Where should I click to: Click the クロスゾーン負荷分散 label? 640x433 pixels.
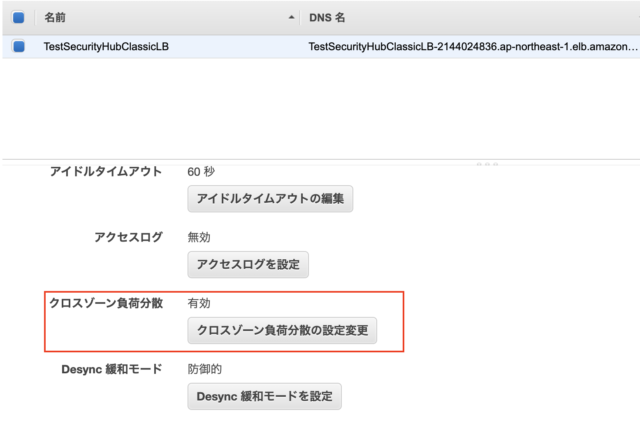(106, 303)
